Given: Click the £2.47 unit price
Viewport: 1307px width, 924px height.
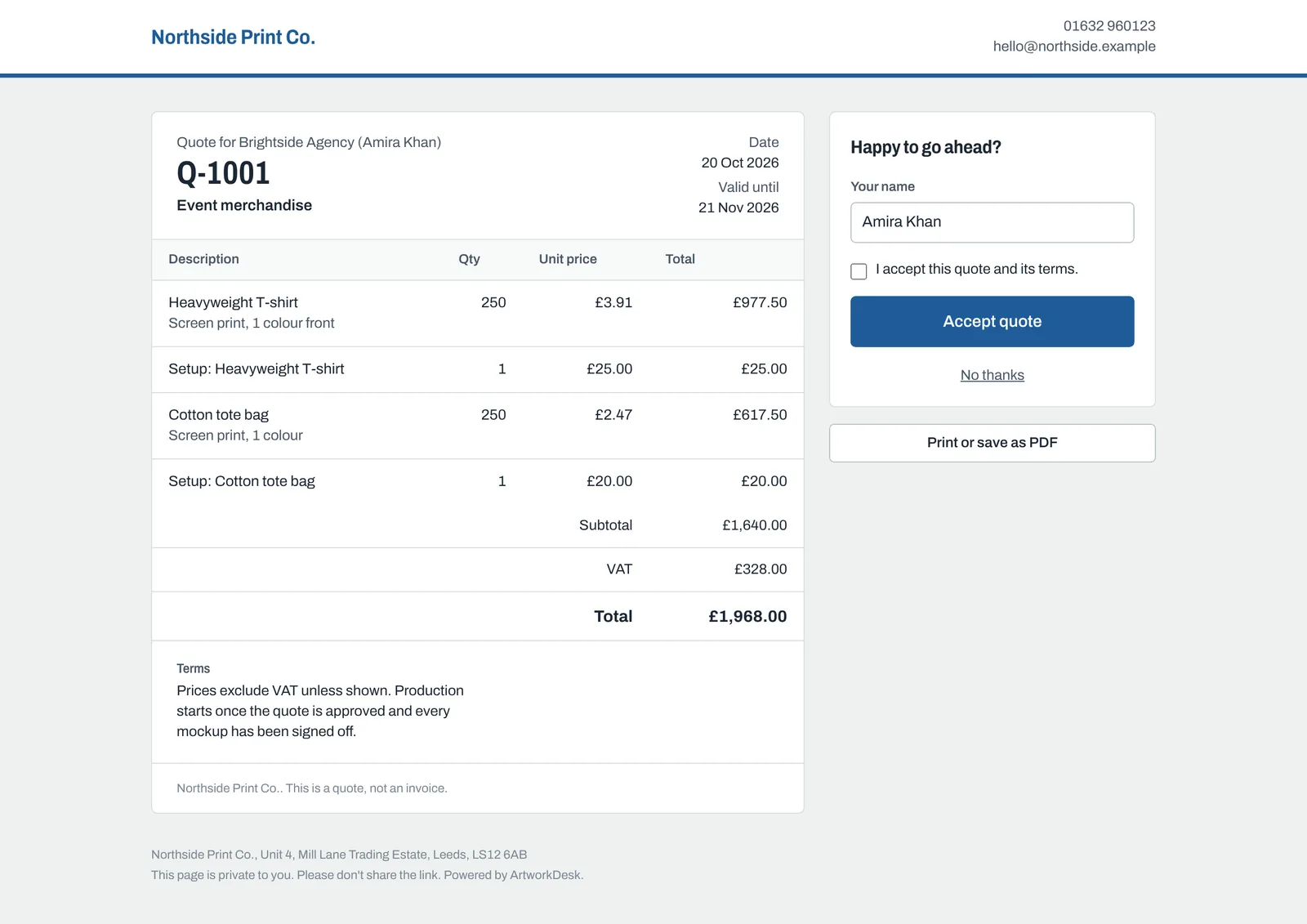Looking at the screenshot, I should click(613, 415).
